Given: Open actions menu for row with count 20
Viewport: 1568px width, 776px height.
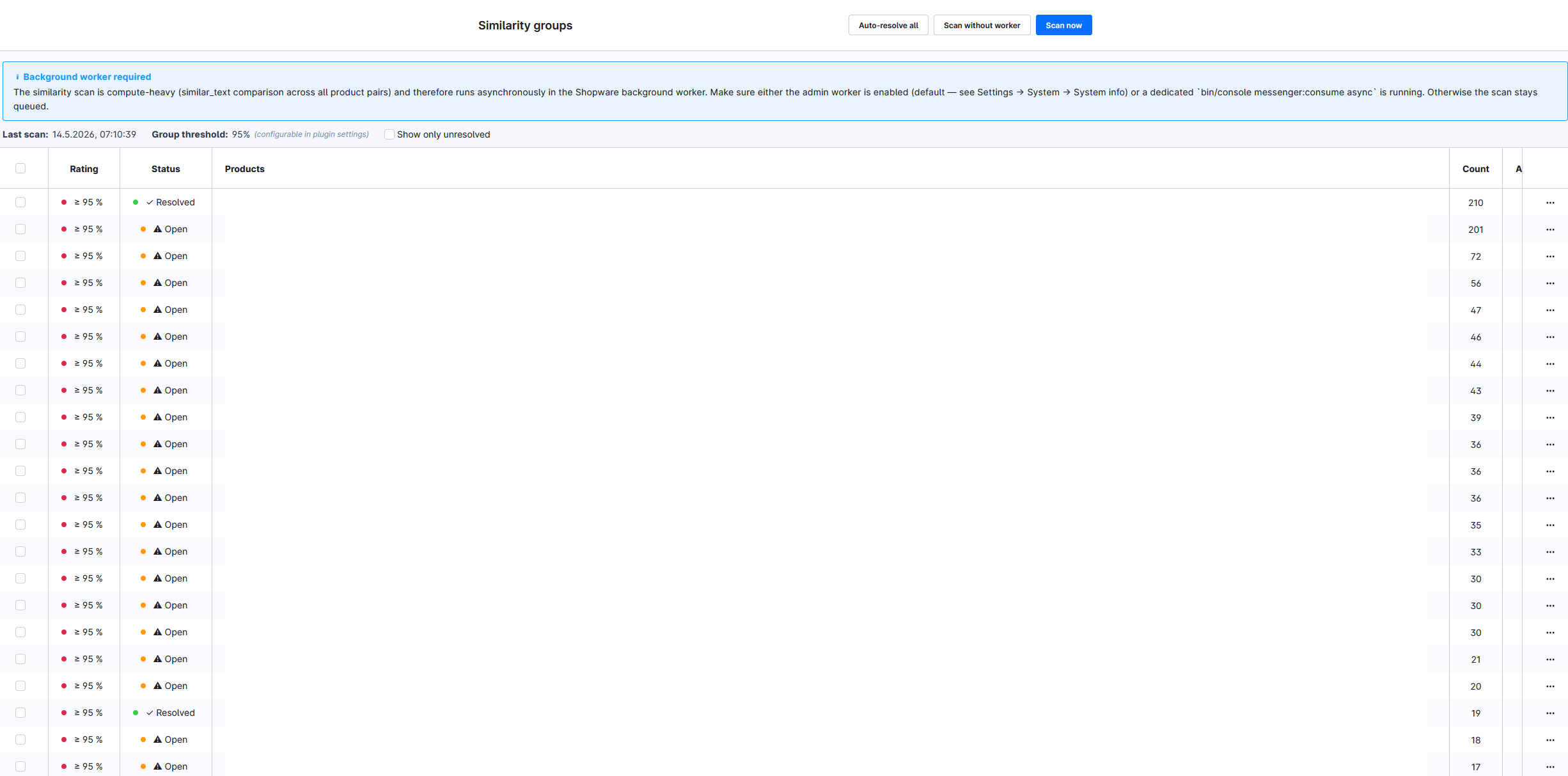Looking at the screenshot, I should point(1550,686).
